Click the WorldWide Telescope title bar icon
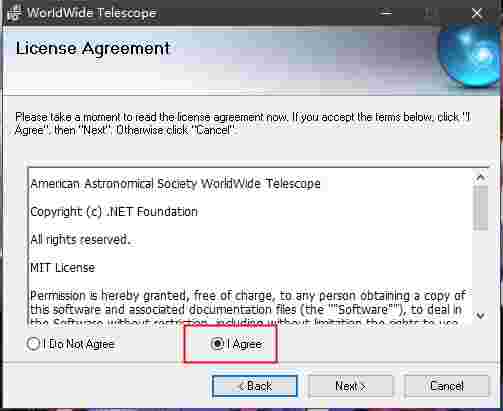This screenshot has height=411, width=503. [x=13, y=13]
